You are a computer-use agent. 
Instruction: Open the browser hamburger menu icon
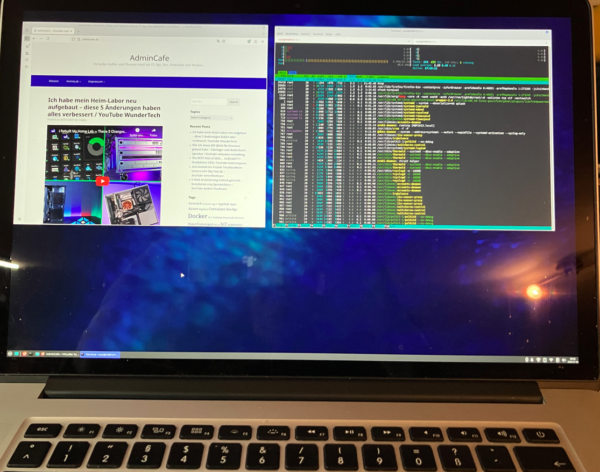coord(262,39)
